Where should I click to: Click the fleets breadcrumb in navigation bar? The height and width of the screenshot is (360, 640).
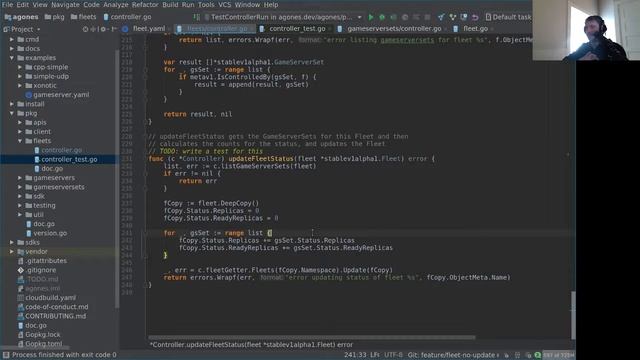[x=83, y=17]
